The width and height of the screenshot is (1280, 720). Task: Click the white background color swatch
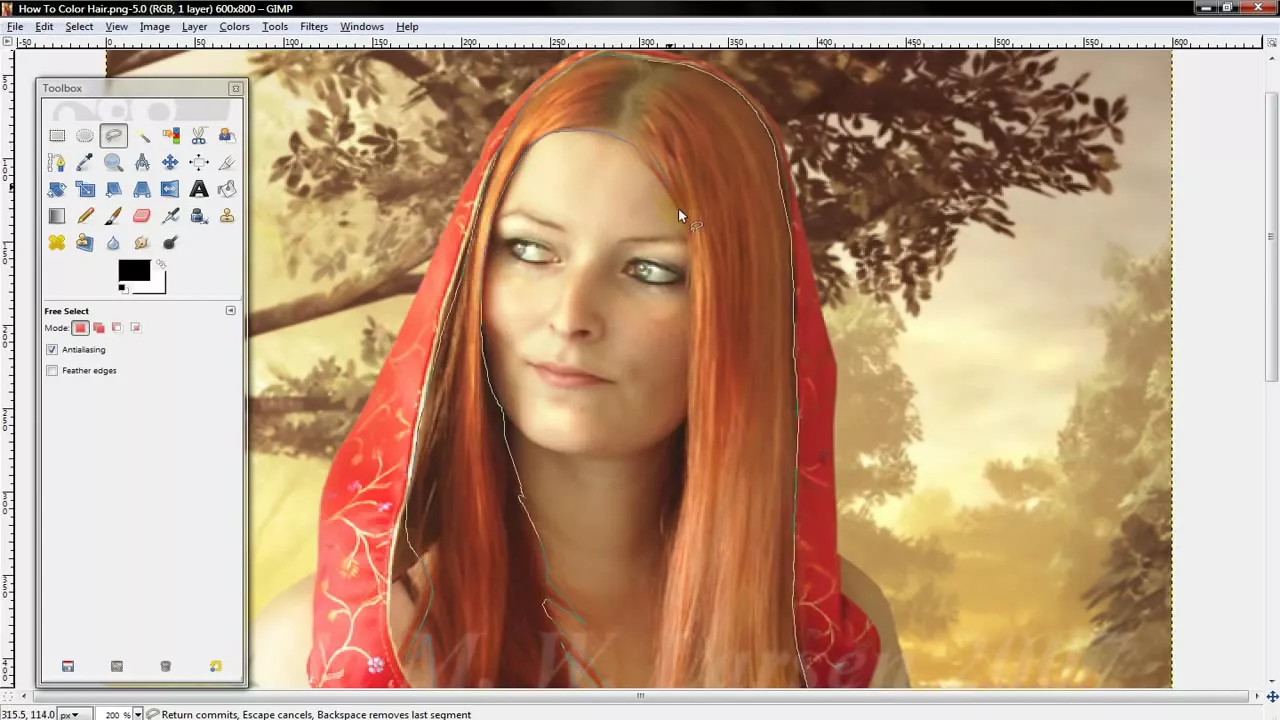[x=157, y=285]
